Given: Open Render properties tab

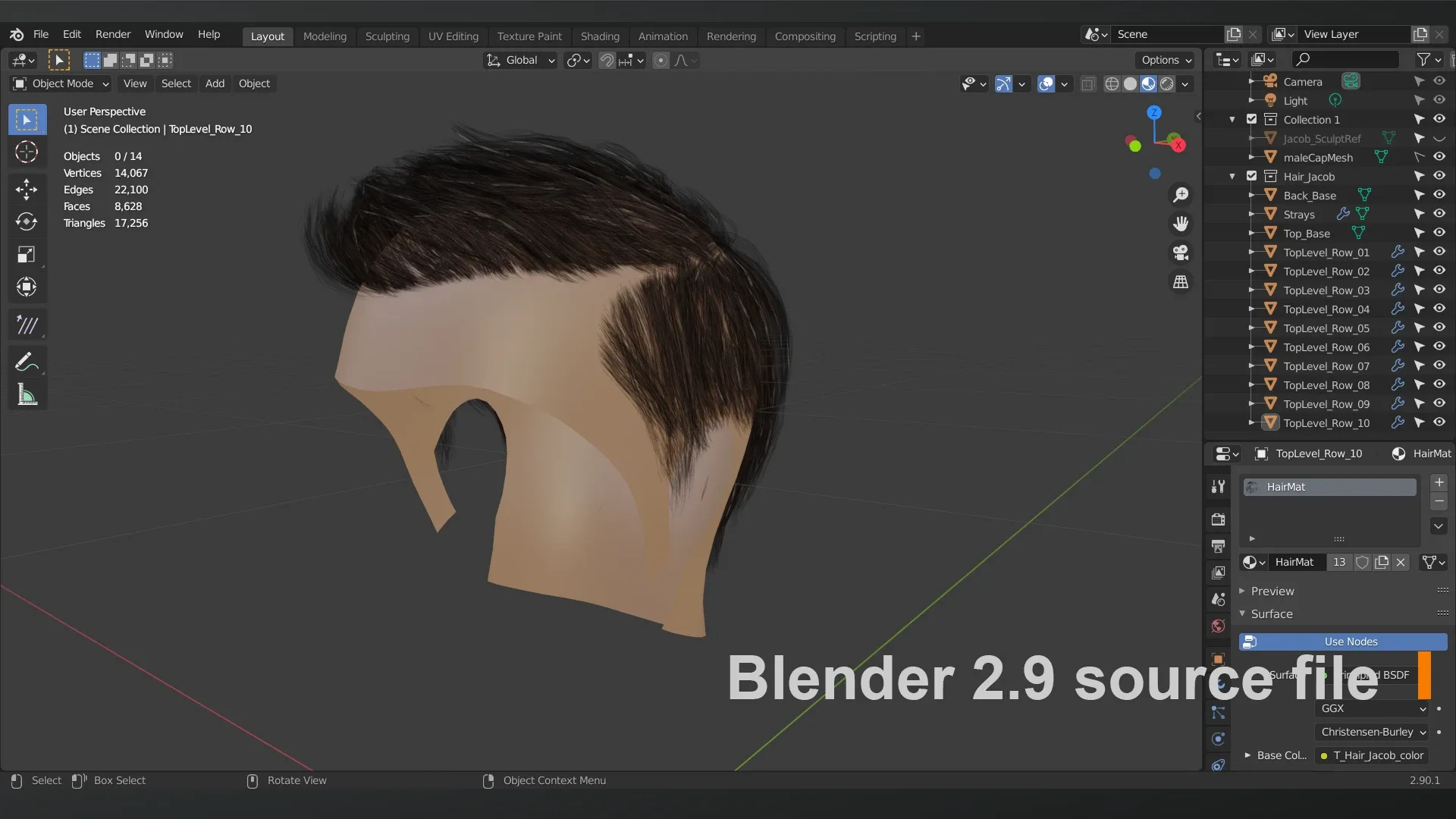Looking at the screenshot, I should pyautogui.click(x=1218, y=519).
